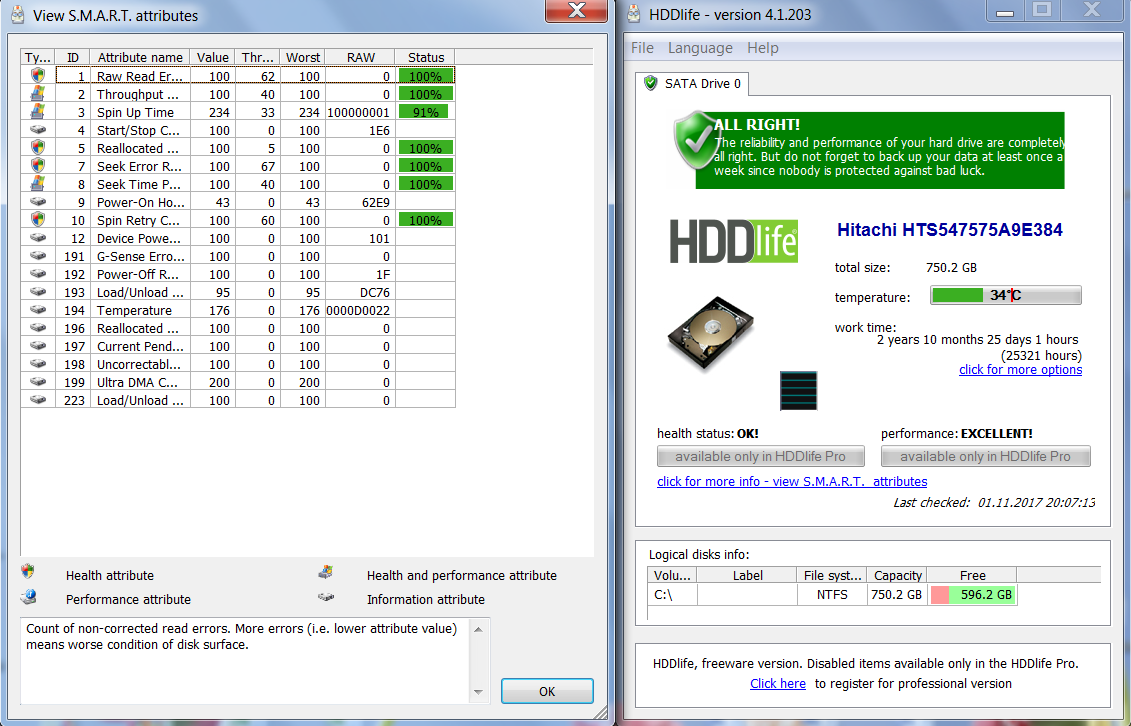1131x726 pixels.
Task: Select the SATA Drive 0 tab
Action: click(692, 84)
